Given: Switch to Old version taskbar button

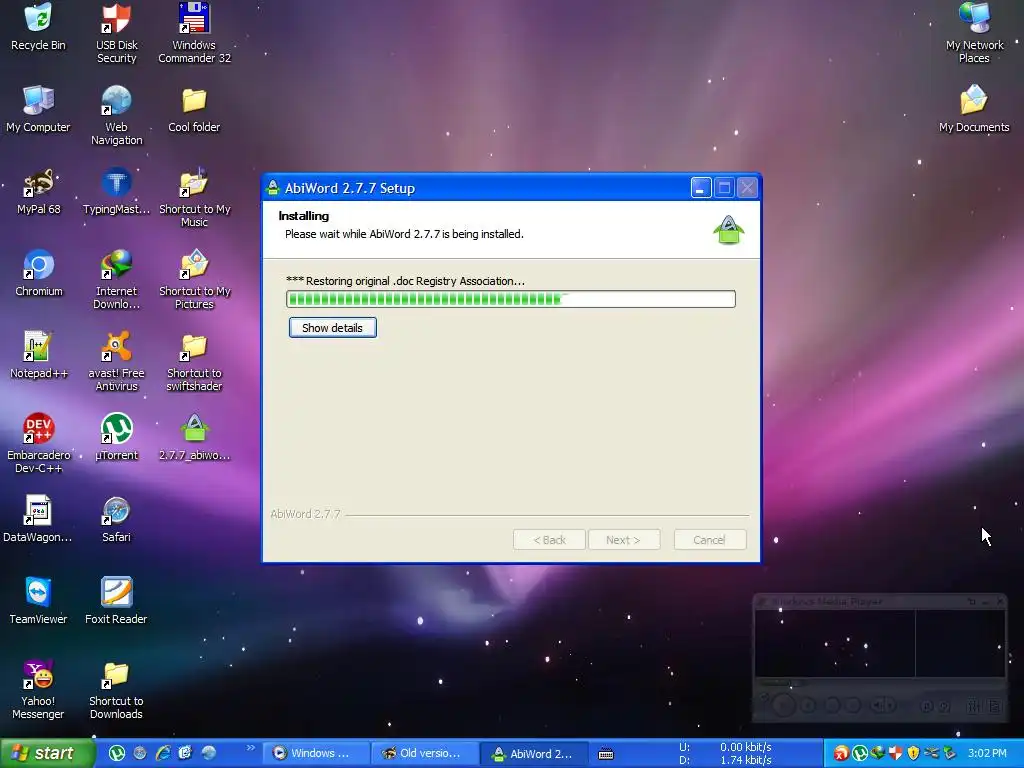Looking at the screenshot, I should (424, 753).
